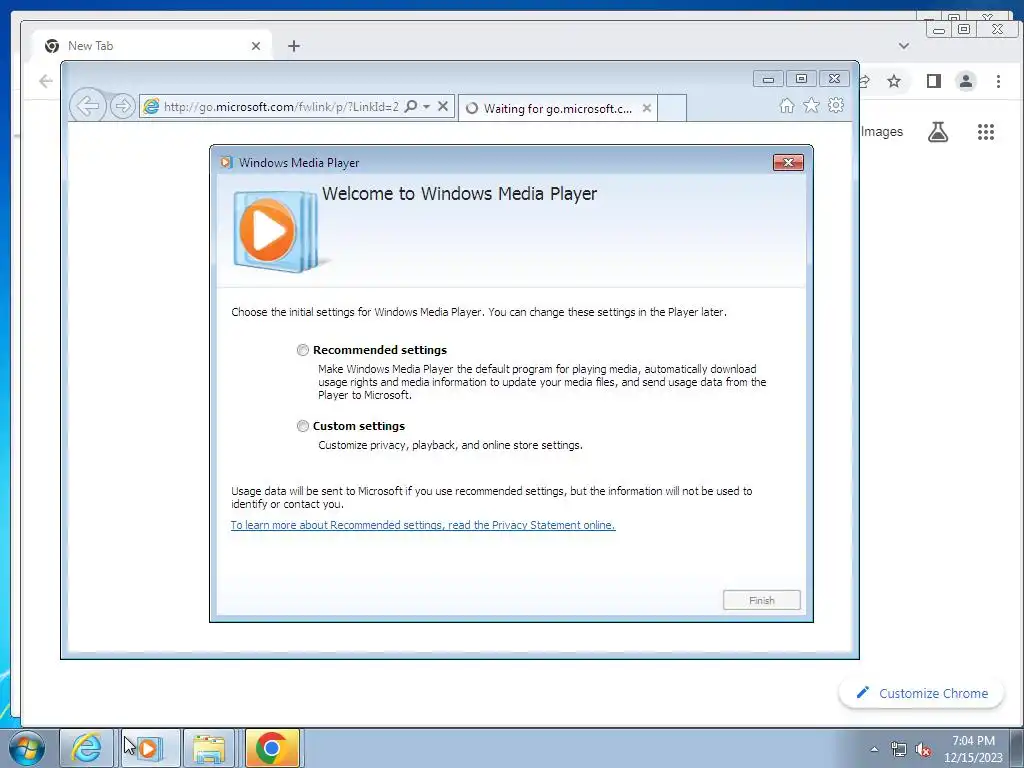The height and width of the screenshot is (768, 1024).
Task: Bookmark this page with Chrome star
Action: pyautogui.click(x=894, y=81)
